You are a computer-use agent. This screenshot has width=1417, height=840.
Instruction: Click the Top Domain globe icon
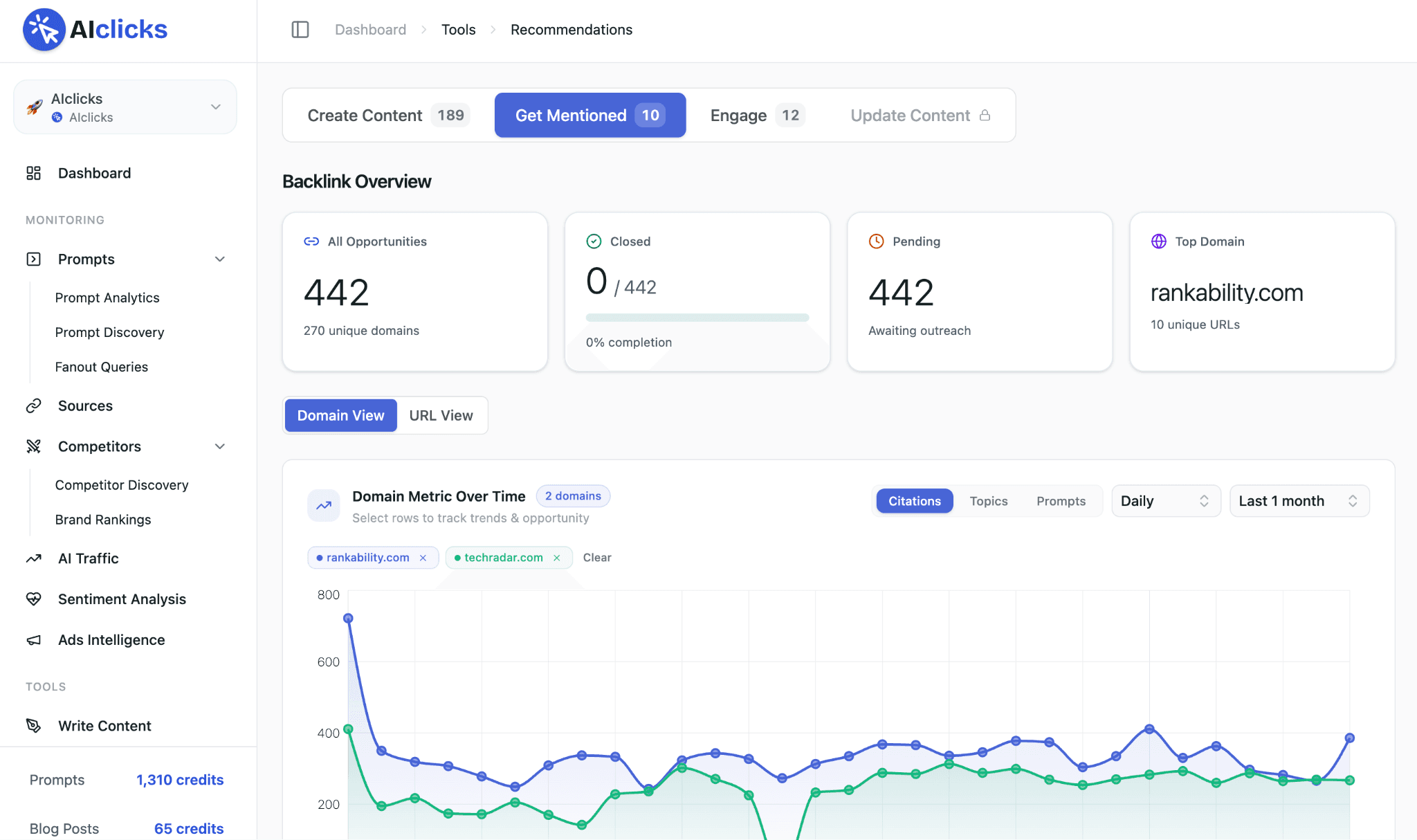pyautogui.click(x=1159, y=241)
